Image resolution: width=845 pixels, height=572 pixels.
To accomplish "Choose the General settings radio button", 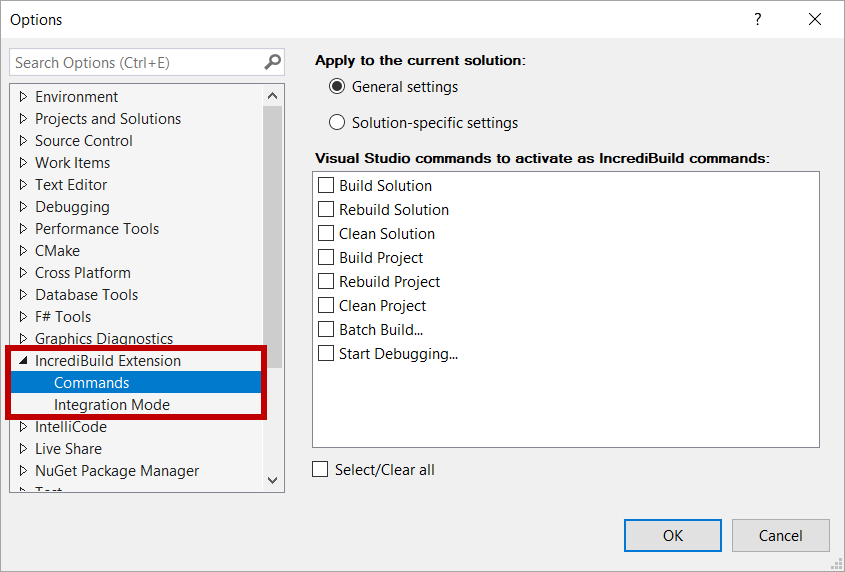I will (x=337, y=87).
